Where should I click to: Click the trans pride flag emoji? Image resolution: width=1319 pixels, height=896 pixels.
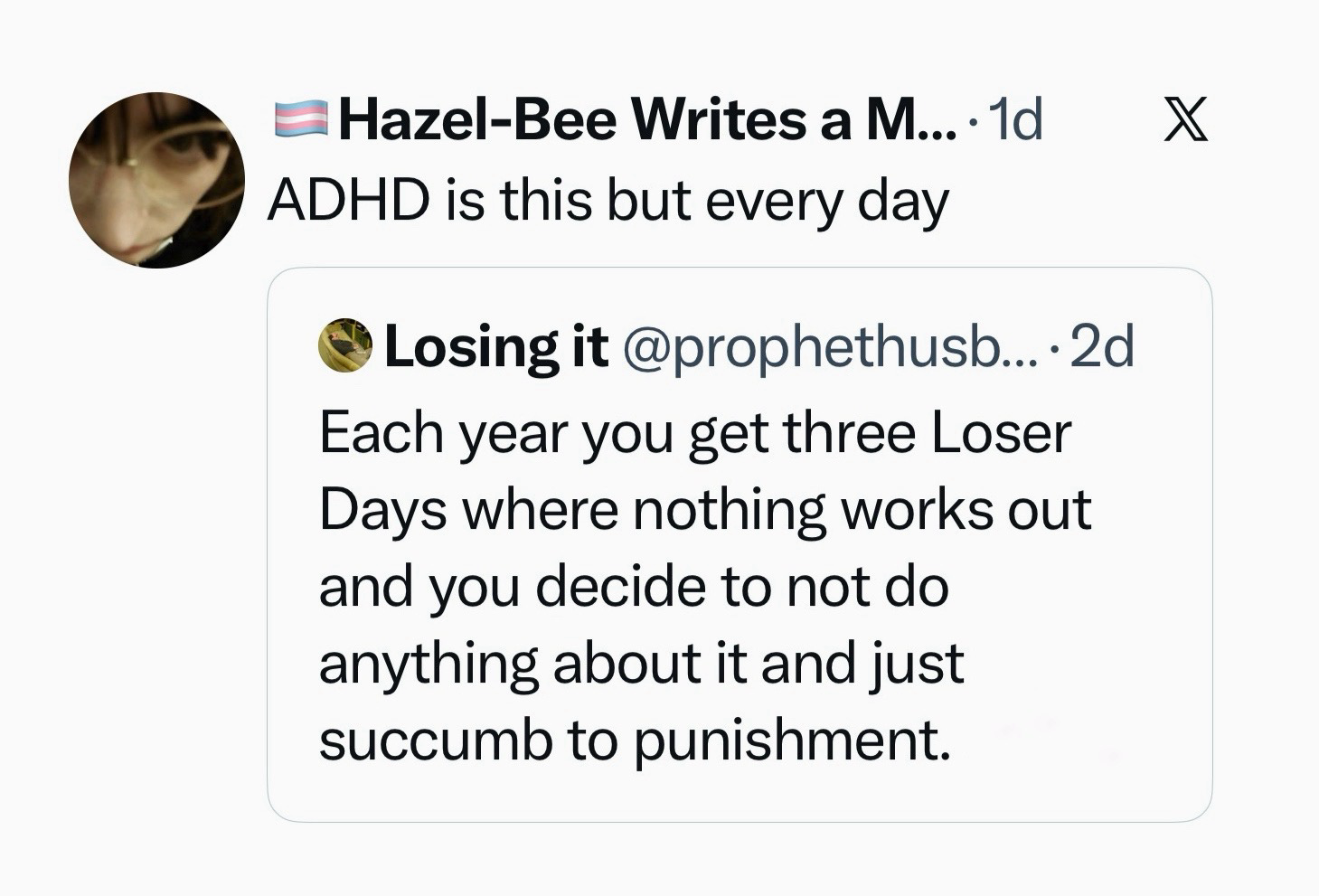(301, 119)
